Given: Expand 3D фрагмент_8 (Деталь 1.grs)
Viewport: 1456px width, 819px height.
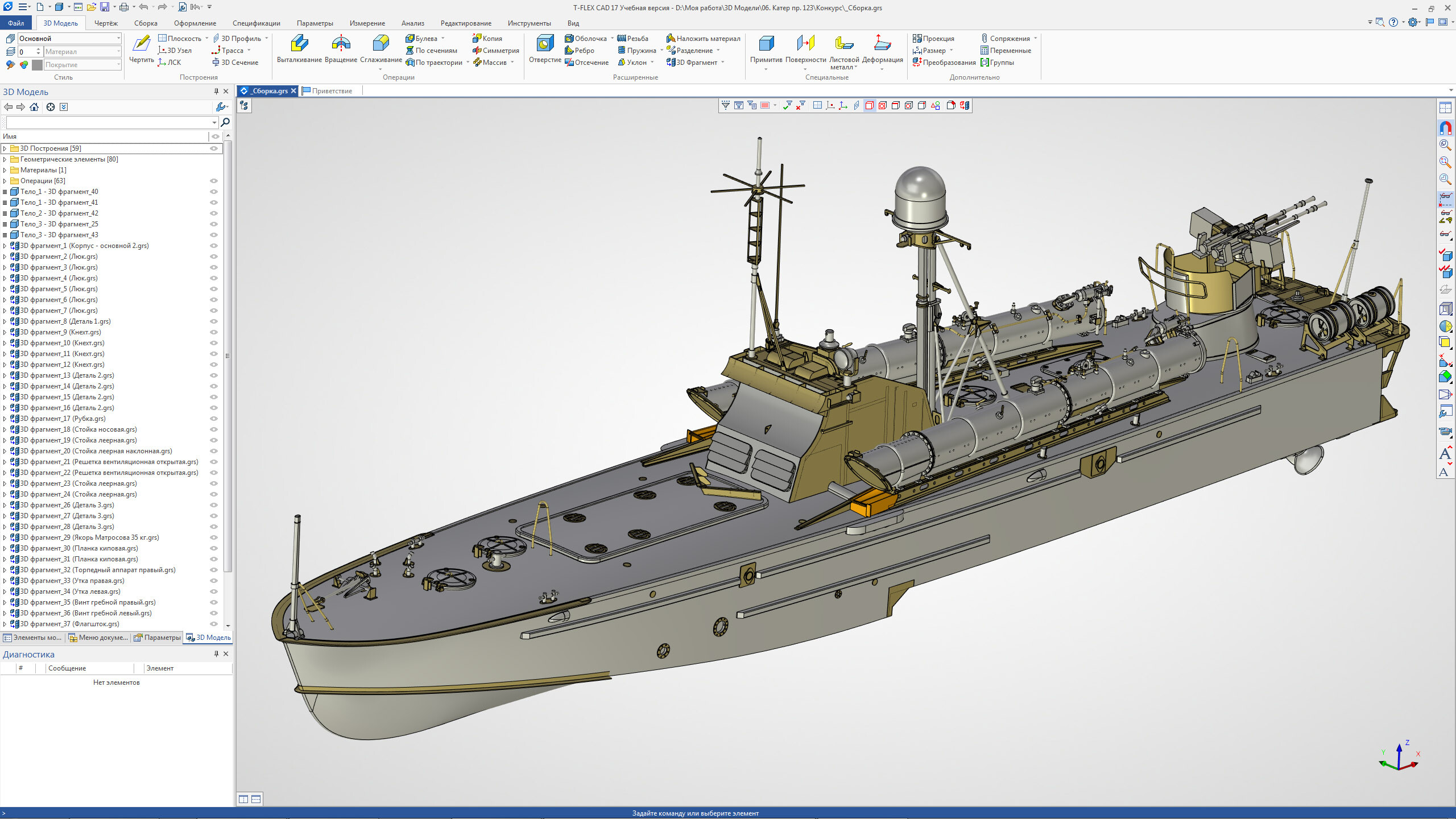Looking at the screenshot, I should coord(5,321).
